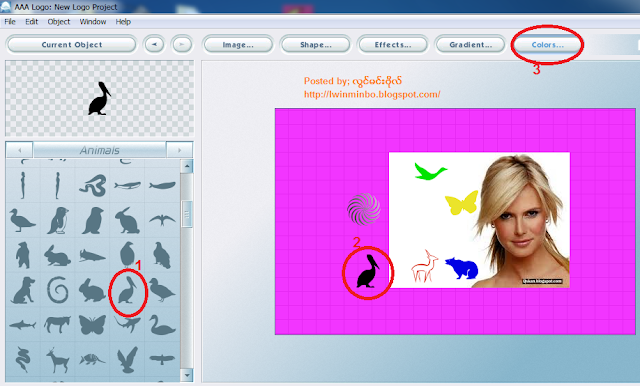Select the blue bear on the canvas

pos(462,268)
